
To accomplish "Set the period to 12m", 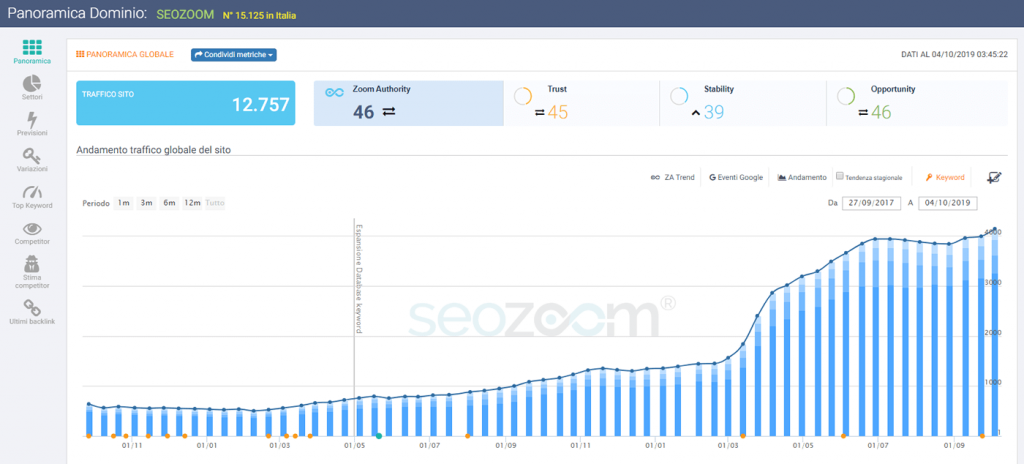I will pyautogui.click(x=192, y=203).
